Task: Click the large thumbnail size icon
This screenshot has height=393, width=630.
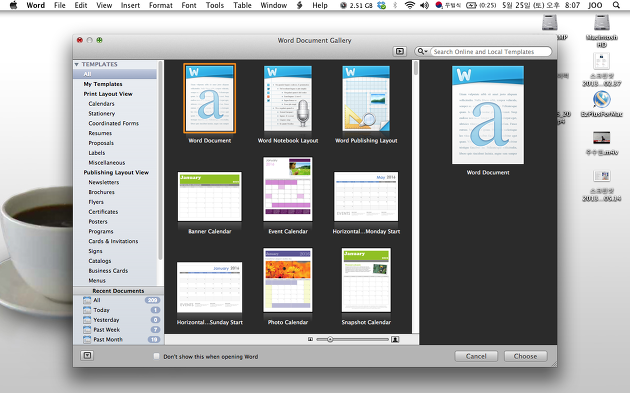Action: [395, 340]
